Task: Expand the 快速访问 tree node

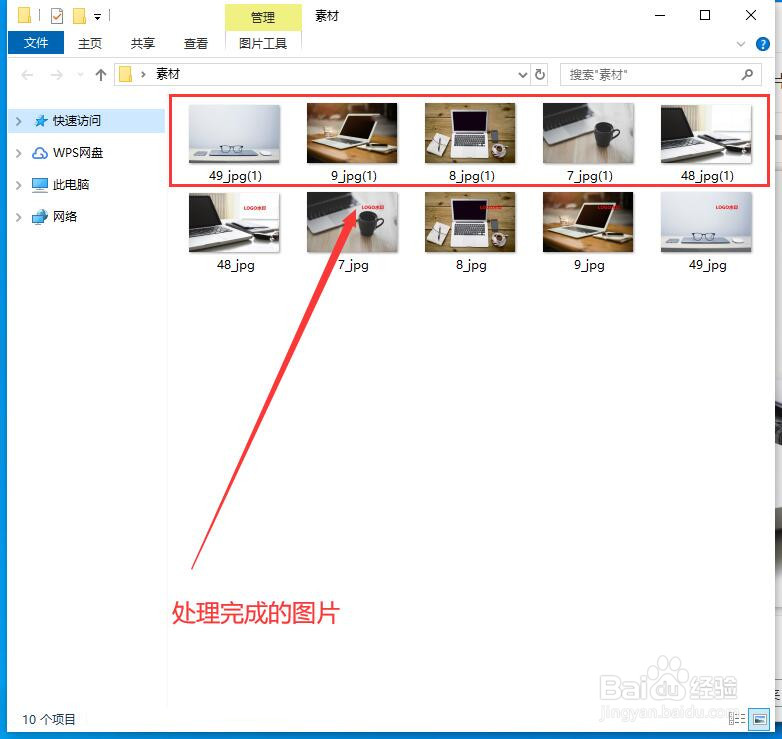Action: 18,121
